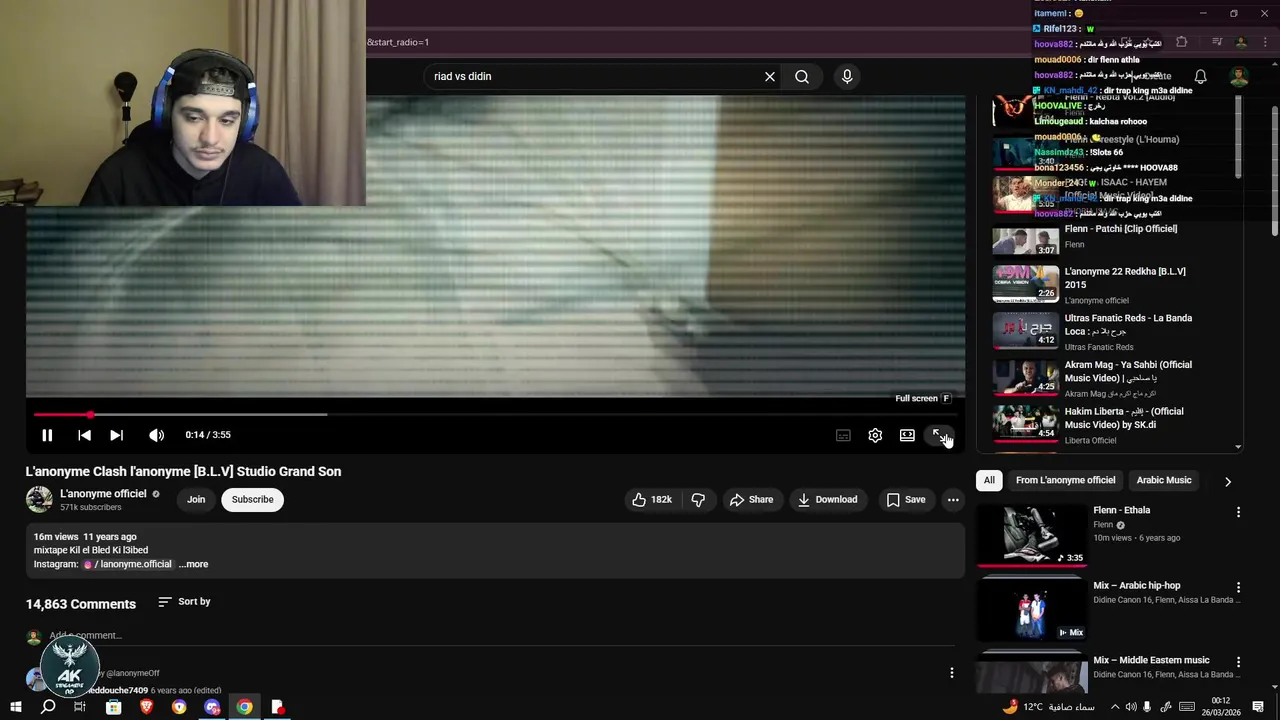Show more filter chips with right arrow
Viewport: 1280px width, 720px height.
pos(1228,481)
